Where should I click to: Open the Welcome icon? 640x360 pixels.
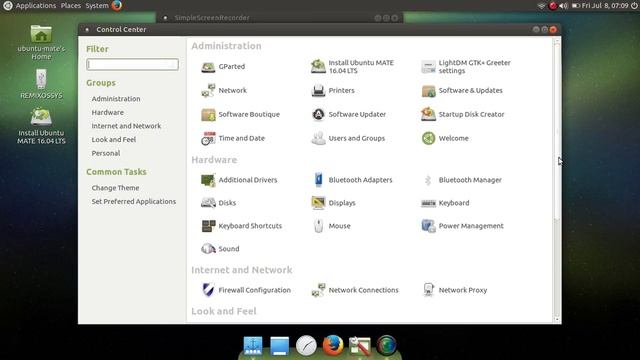428,138
